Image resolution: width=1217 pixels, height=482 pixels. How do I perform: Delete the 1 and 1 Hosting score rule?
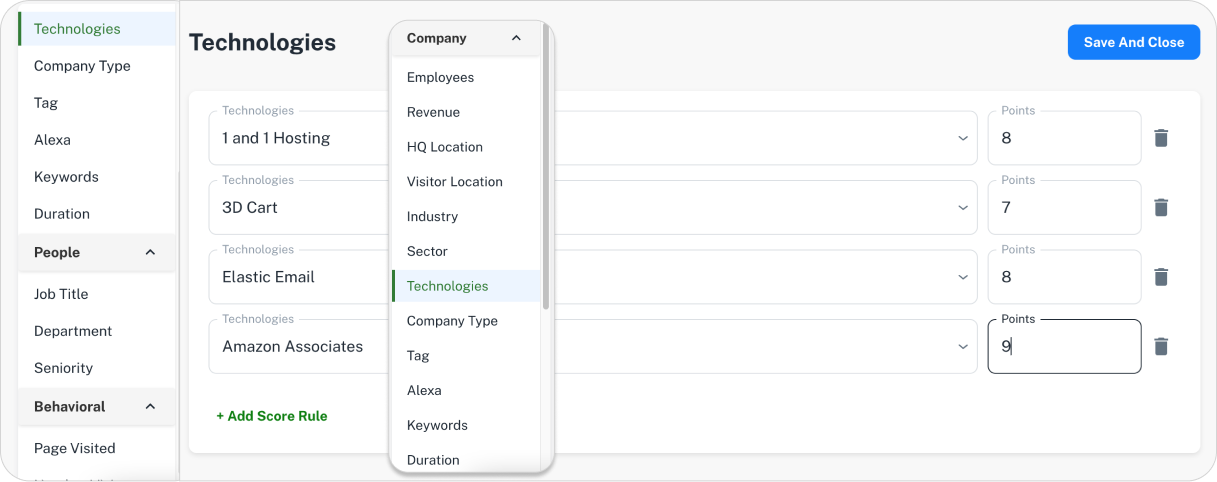tap(1160, 138)
